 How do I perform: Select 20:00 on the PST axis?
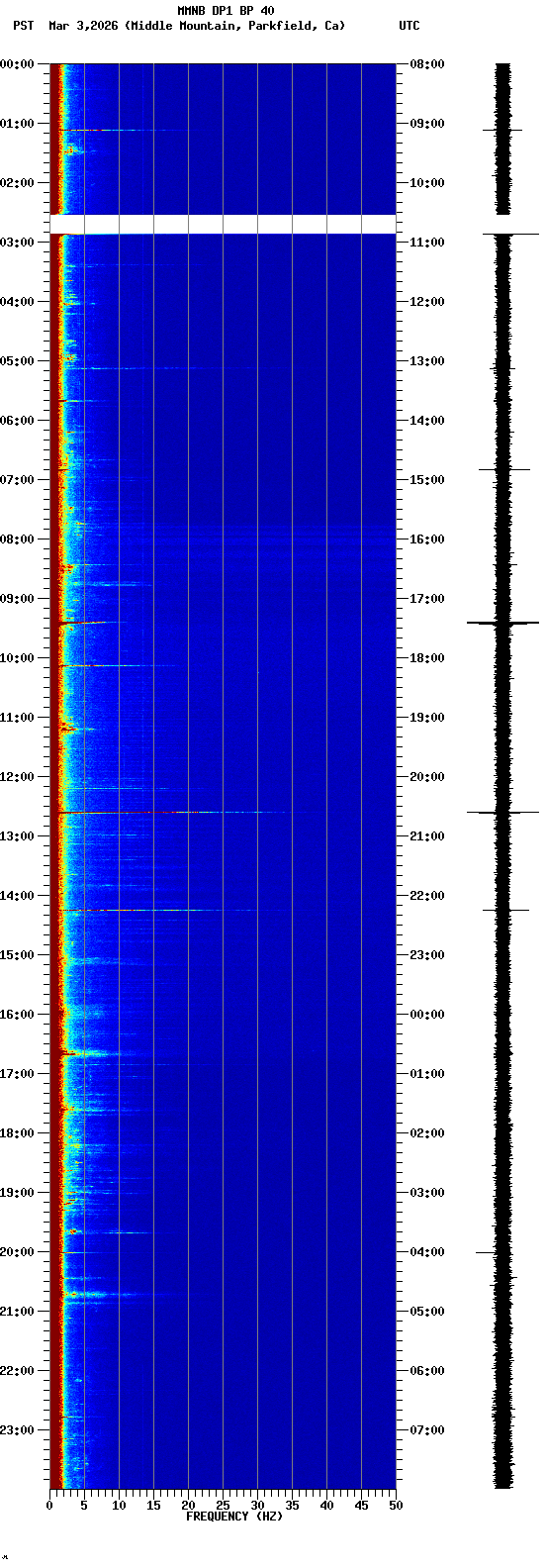tap(17, 1252)
